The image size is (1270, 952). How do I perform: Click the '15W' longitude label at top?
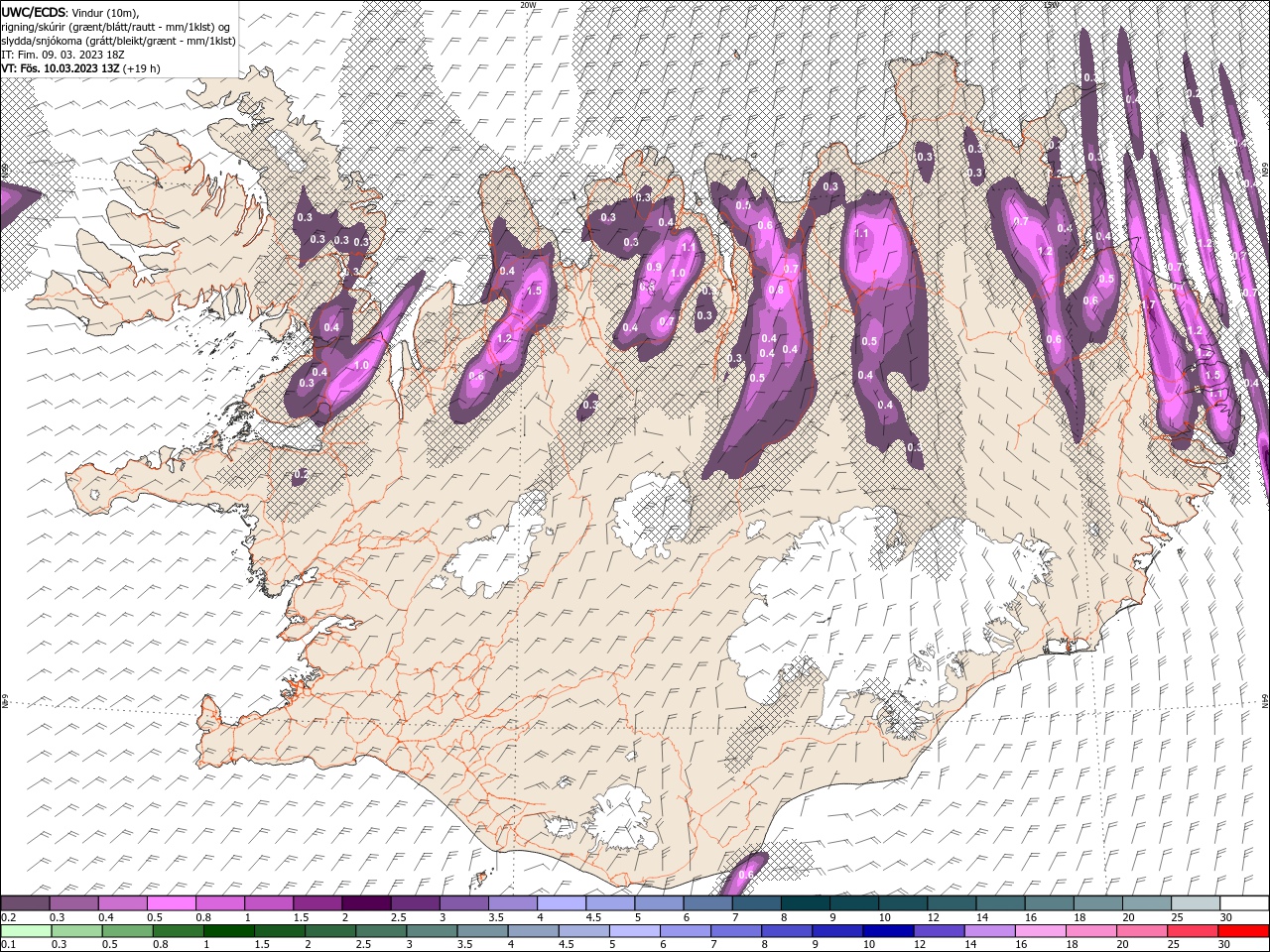[1052, 5]
